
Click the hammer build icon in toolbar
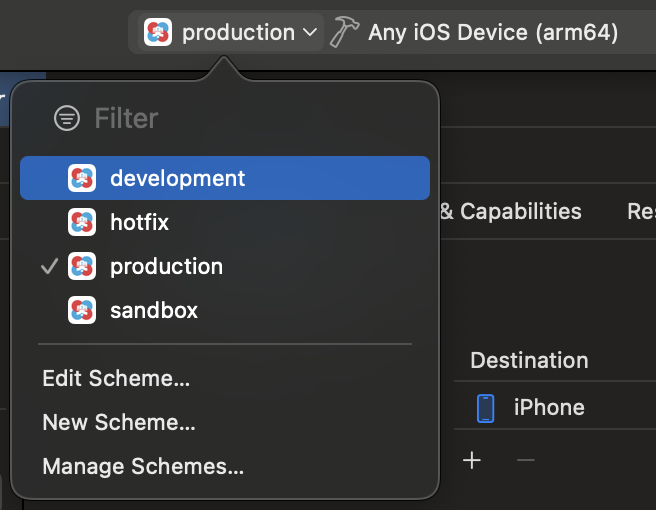(x=344, y=32)
